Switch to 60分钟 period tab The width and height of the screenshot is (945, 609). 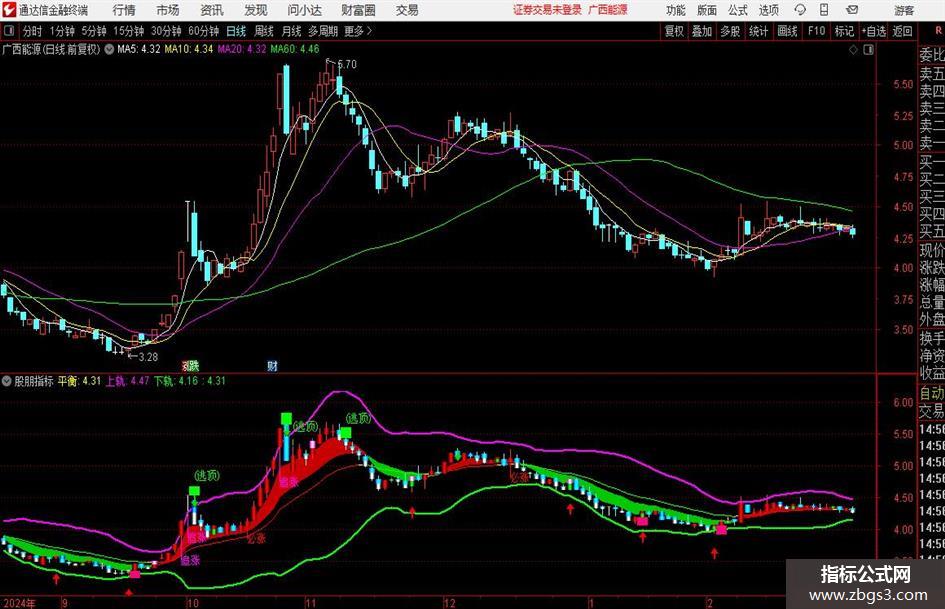coord(203,31)
